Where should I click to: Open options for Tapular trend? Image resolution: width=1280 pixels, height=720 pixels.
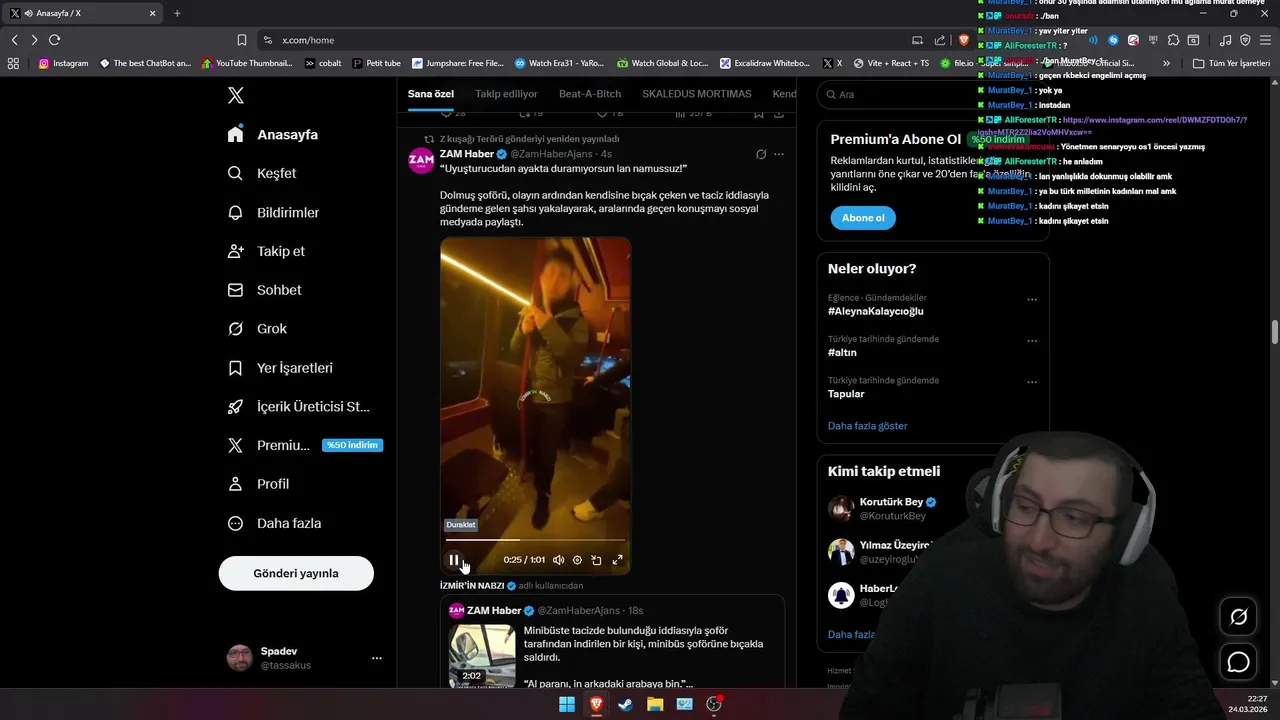1032,383
